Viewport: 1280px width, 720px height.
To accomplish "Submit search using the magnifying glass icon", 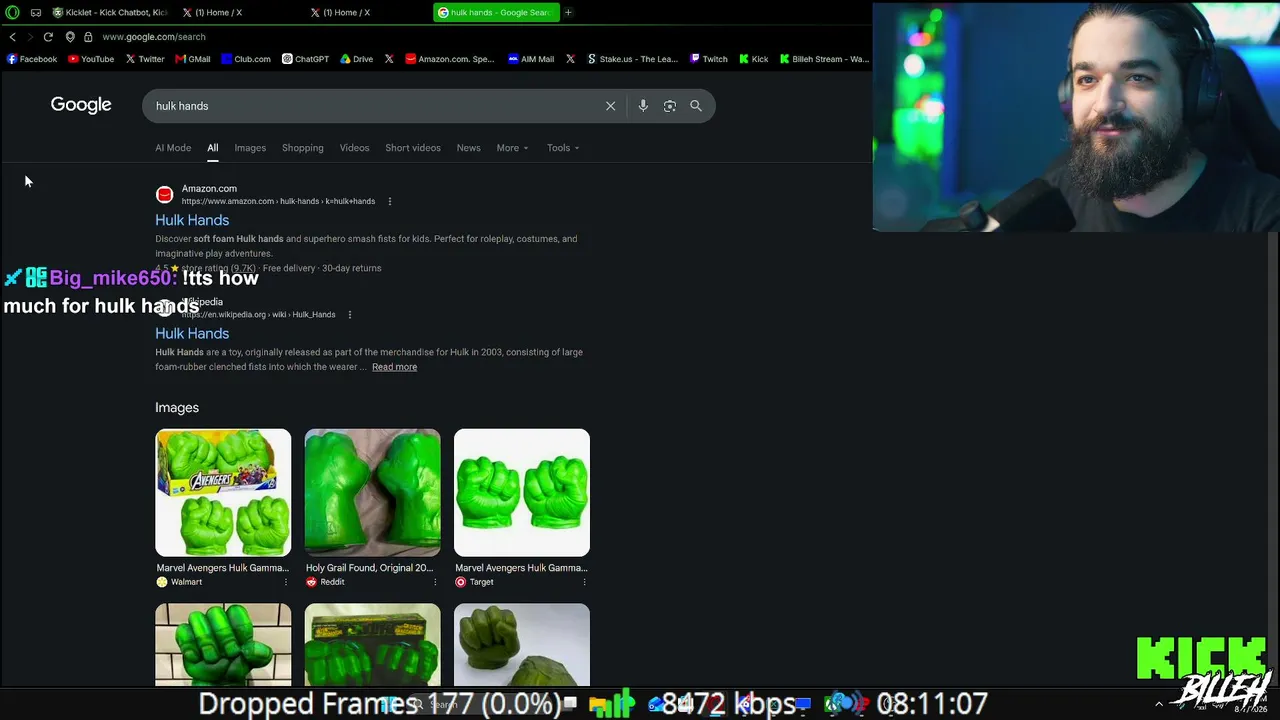I will tap(696, 106).
